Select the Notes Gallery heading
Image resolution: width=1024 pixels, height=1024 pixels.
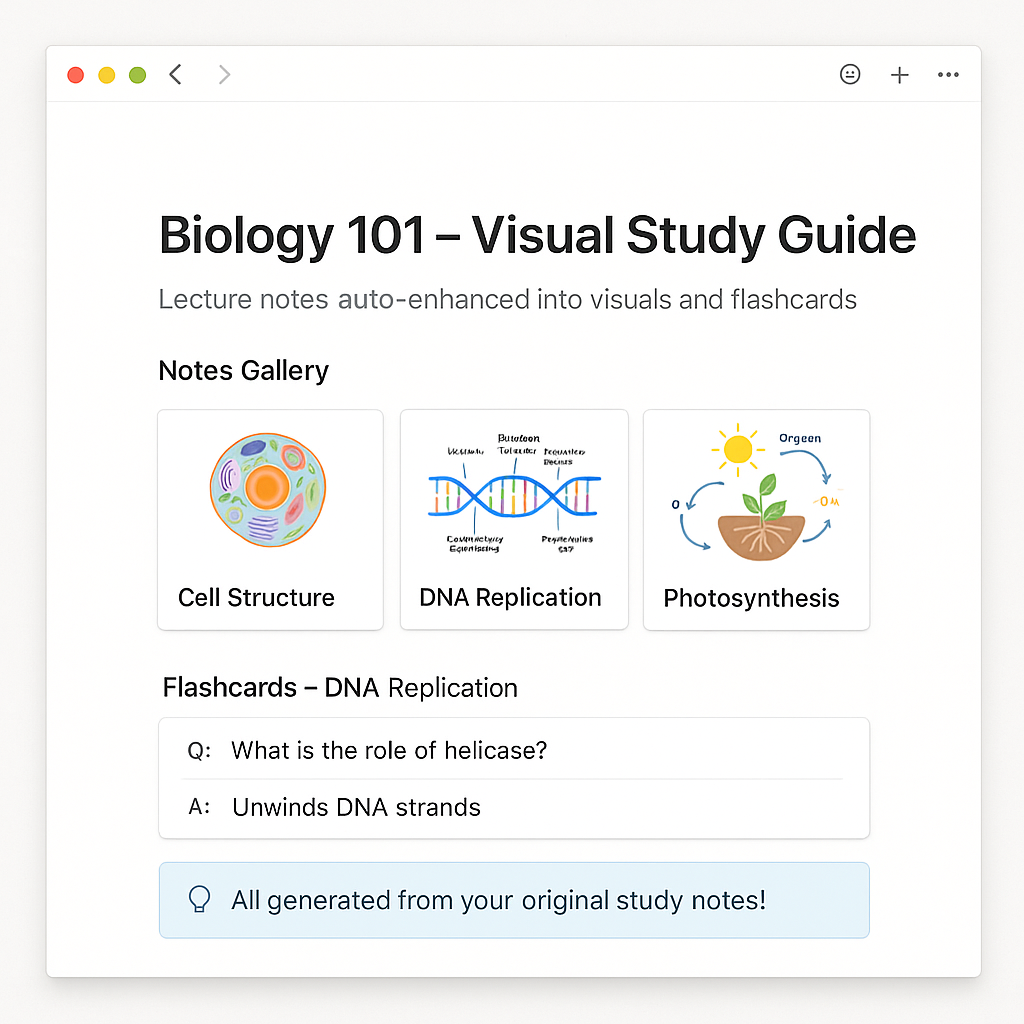pos(244,371)
